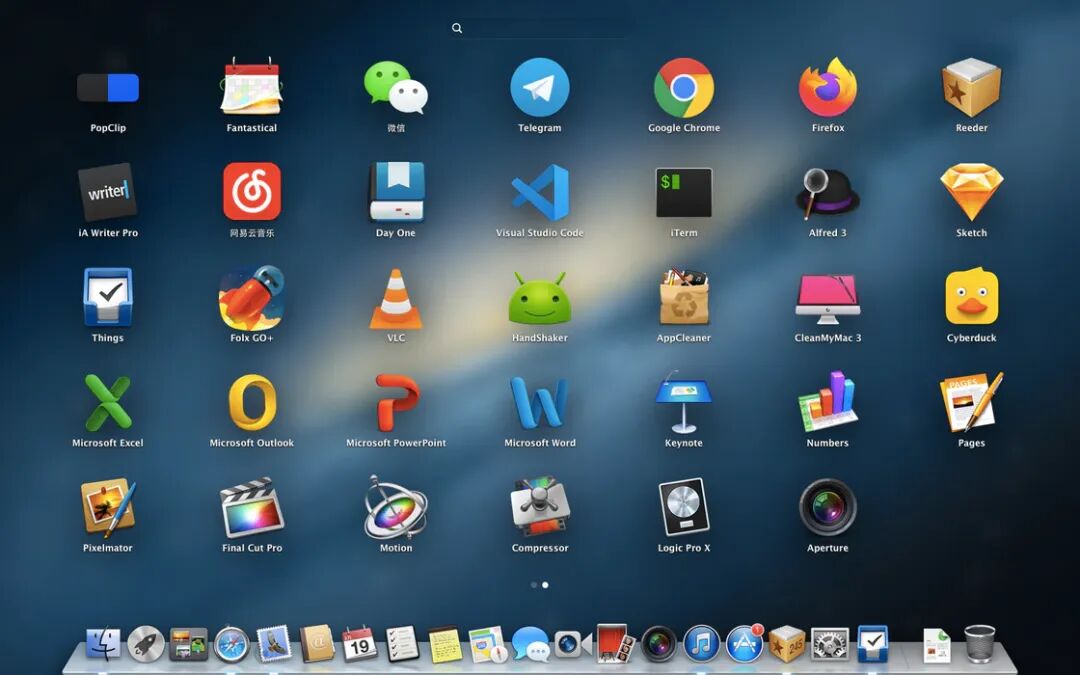Viewport: 1080px width, 675px height.
Task: Open Microsoft Word
Action: [x=540, y=403]
